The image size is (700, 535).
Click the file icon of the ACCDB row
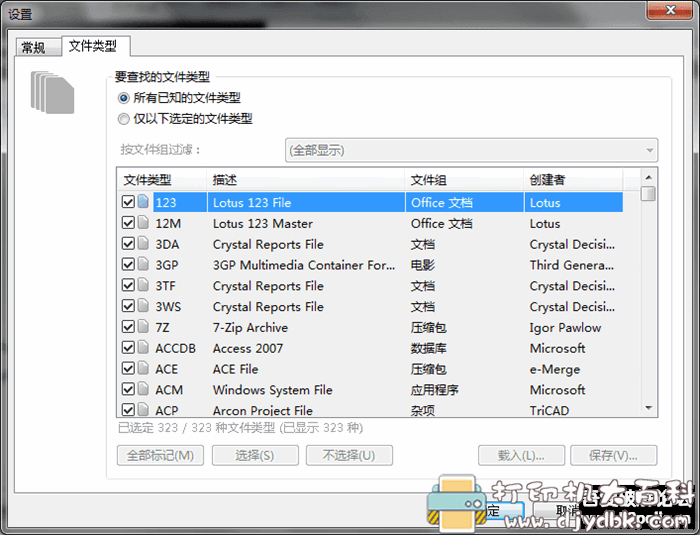coord(143,347)
